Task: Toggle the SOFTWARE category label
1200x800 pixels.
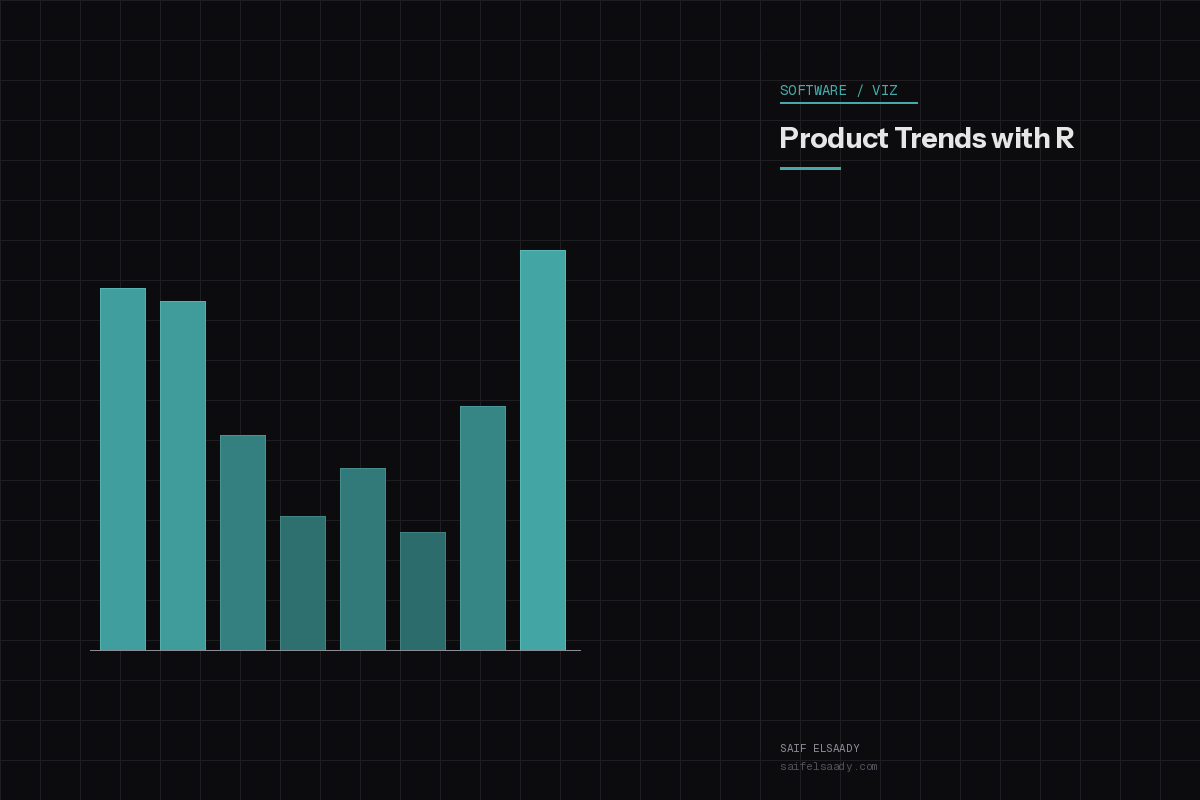Action: click(812, 90)
